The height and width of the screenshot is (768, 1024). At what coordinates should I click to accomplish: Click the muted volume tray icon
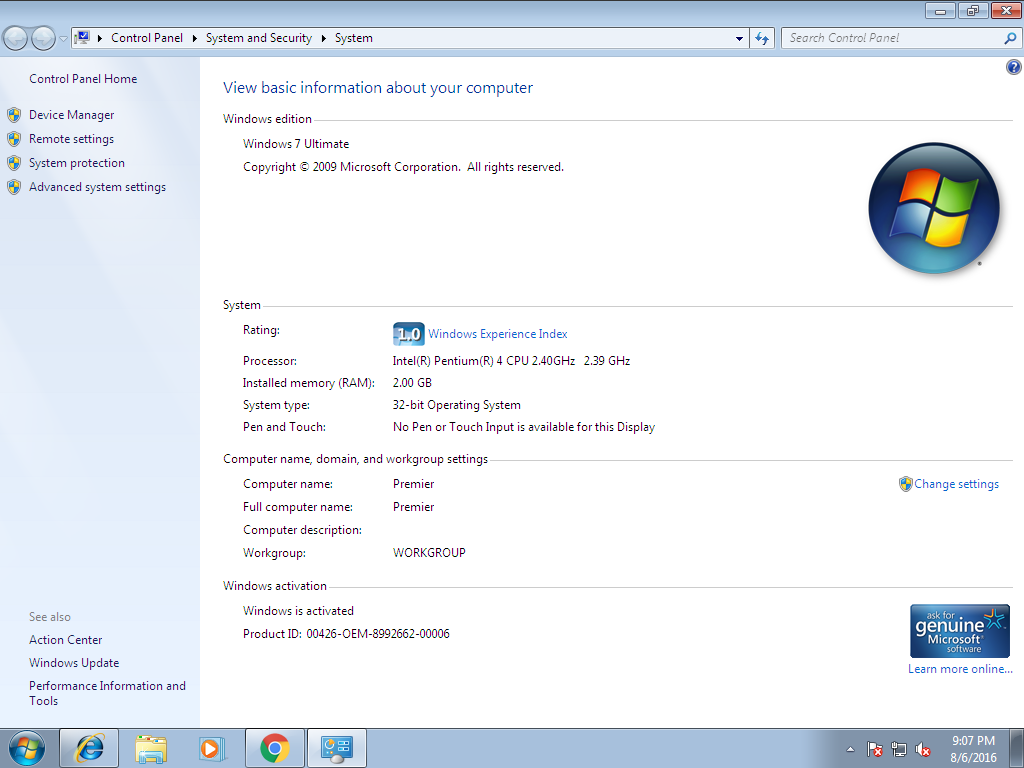923,749
